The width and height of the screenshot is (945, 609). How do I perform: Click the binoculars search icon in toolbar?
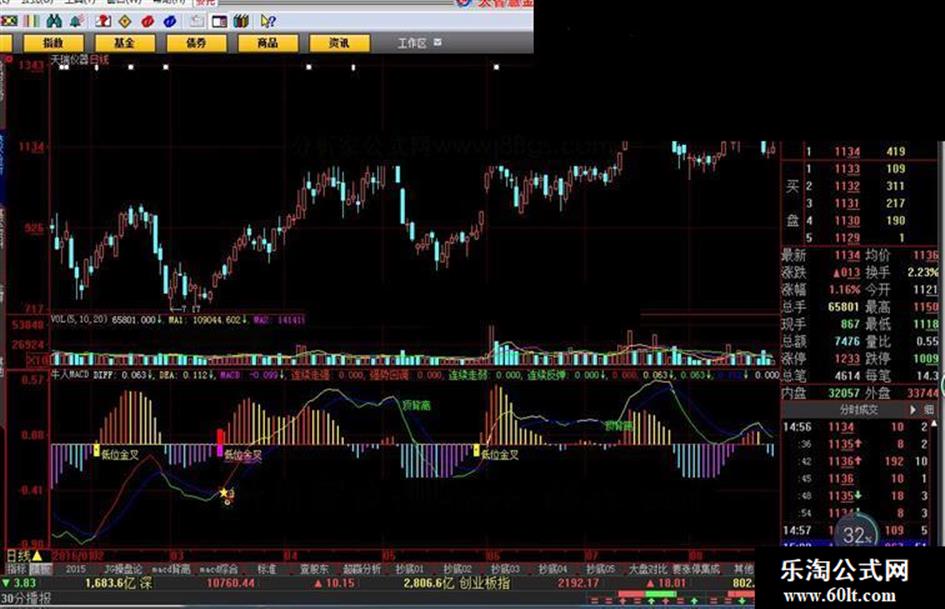[54, 21]
